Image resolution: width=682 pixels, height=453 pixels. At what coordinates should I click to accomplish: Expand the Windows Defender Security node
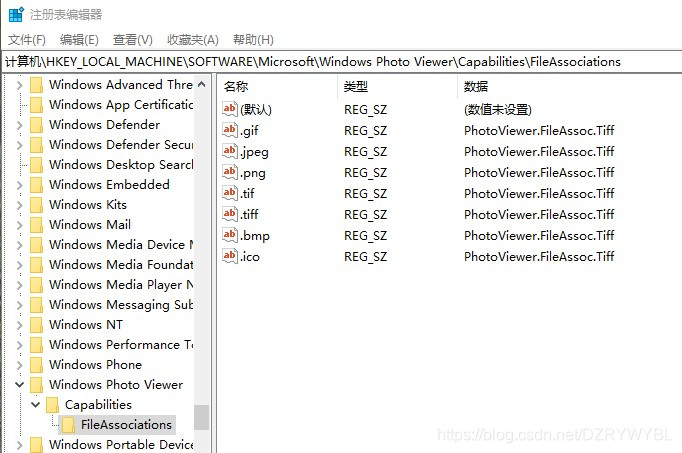(19, 145)
